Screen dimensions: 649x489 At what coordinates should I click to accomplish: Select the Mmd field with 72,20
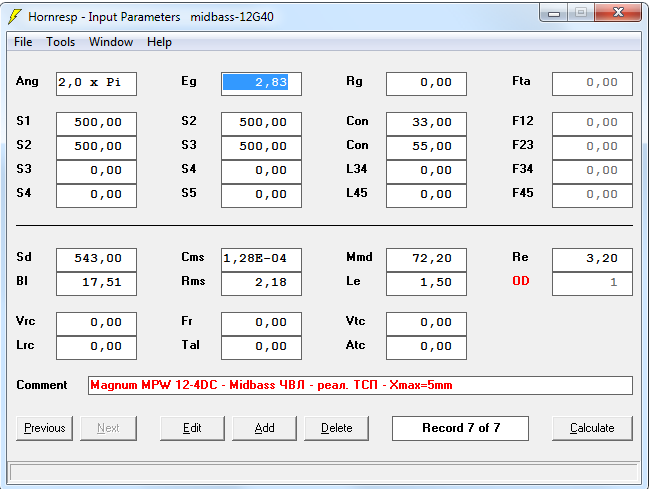[x=426, y=260]
